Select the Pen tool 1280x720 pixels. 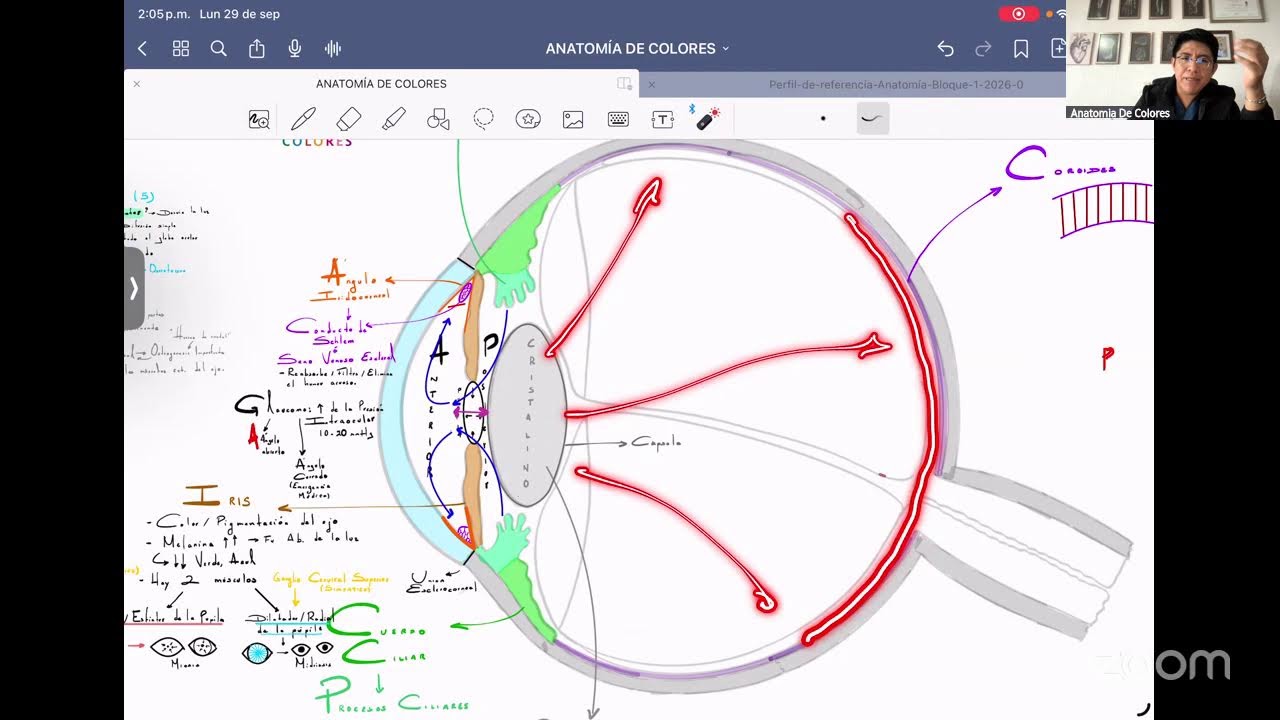point(303,120)
